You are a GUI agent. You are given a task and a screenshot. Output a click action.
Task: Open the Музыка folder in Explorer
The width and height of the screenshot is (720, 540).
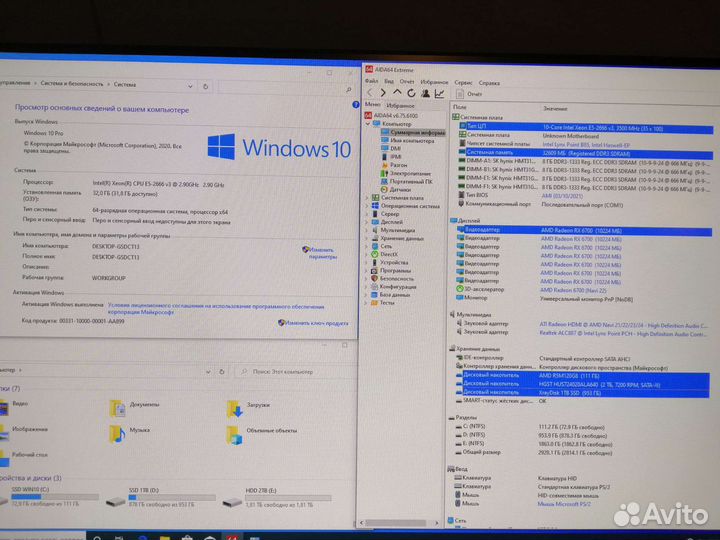coord(130,433)
